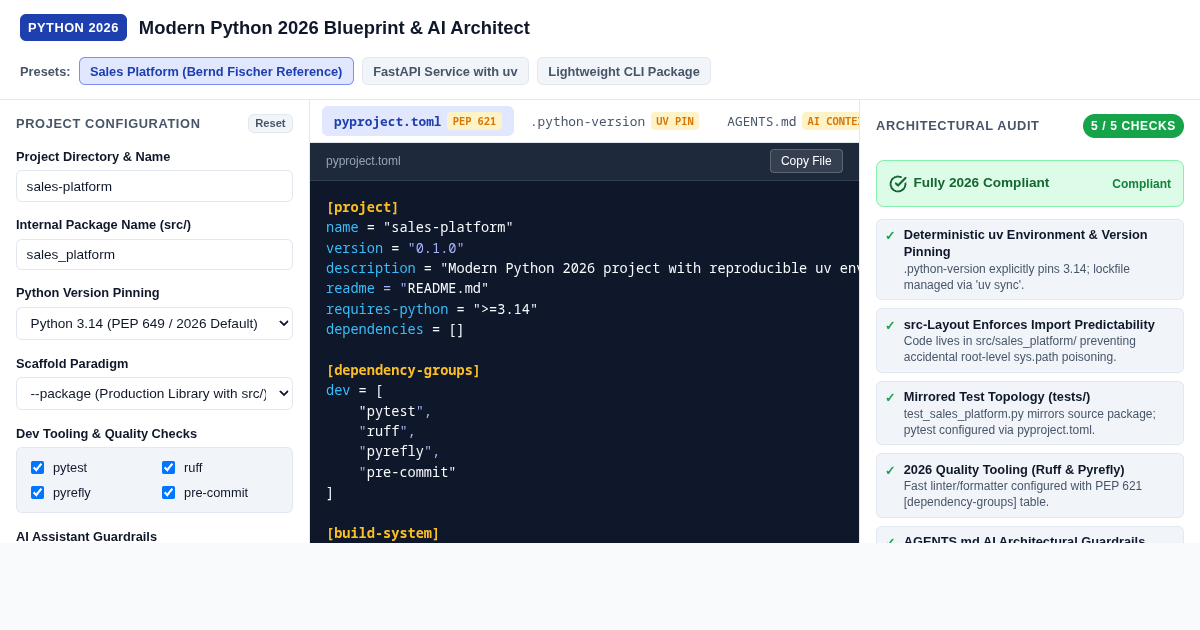The width and height of the screenshot is (1200, 630).
Task: Click the Copy File button
Action: [806, 161]
